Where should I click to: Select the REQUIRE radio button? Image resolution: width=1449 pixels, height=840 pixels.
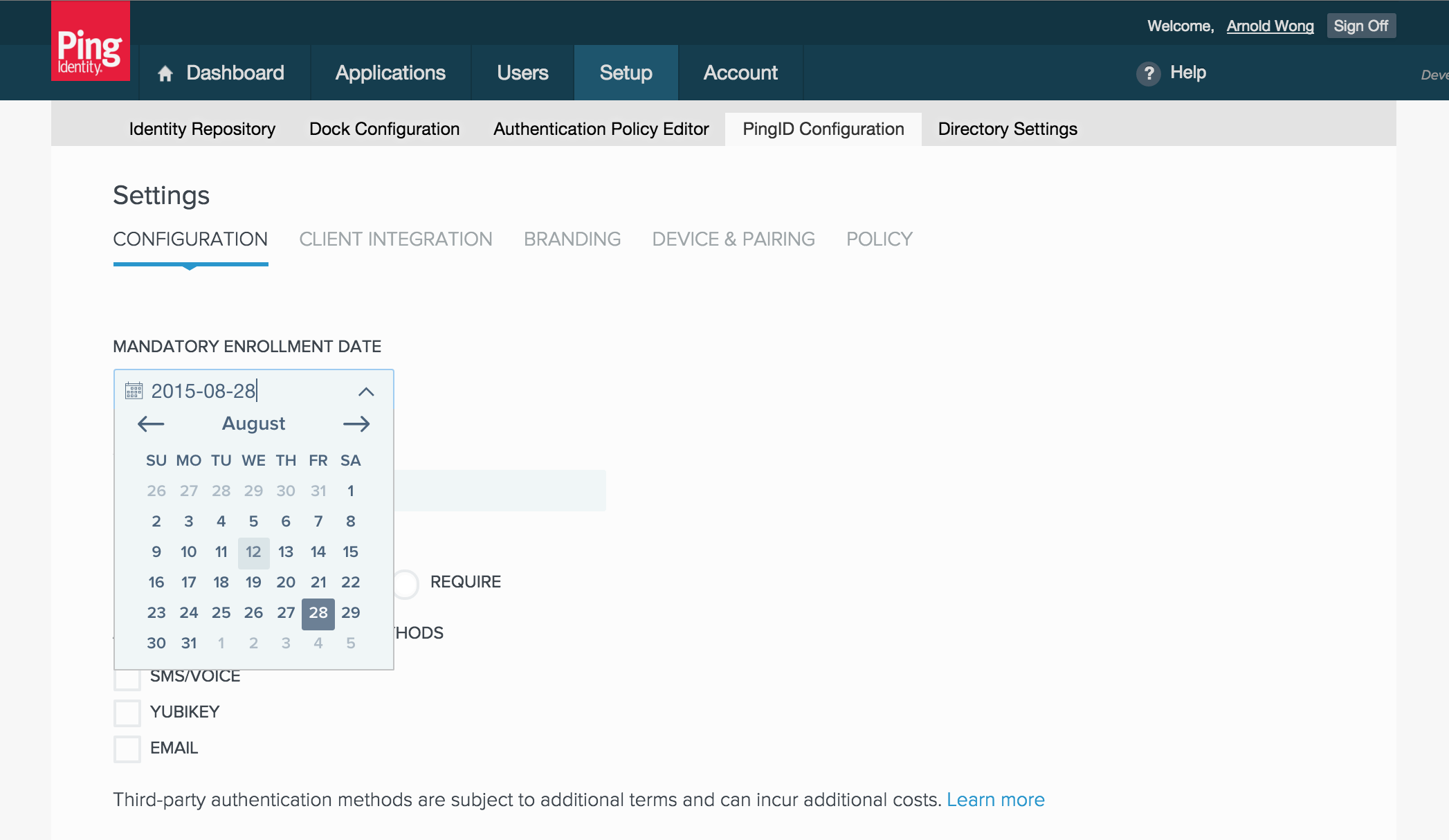(406, 583)
